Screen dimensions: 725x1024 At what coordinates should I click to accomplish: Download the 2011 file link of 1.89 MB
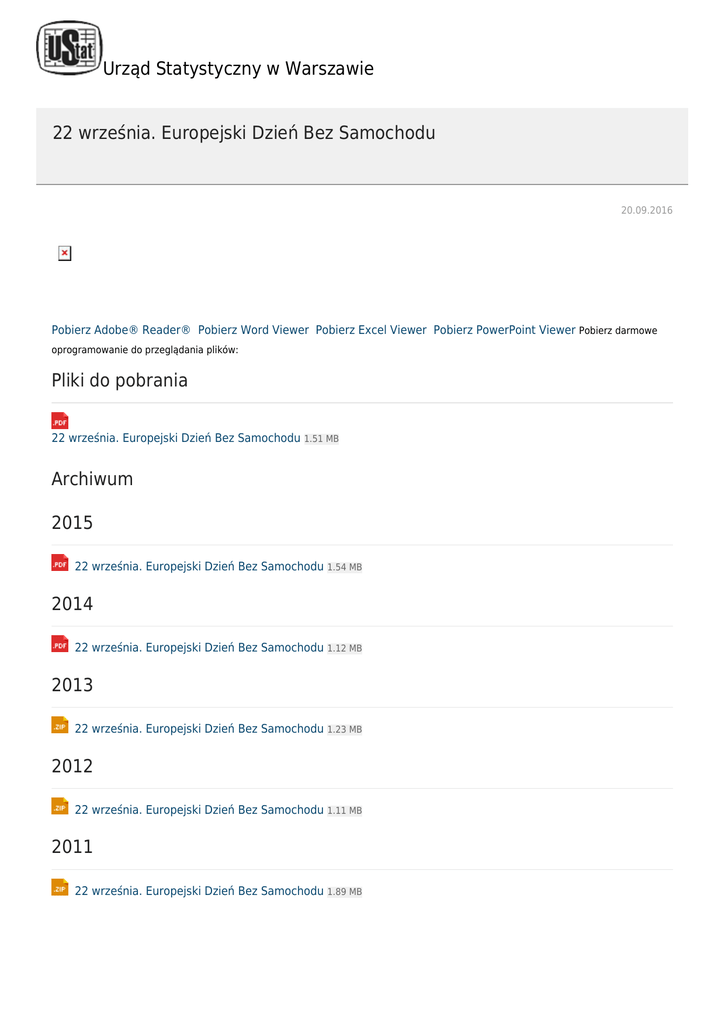point(199,891)
